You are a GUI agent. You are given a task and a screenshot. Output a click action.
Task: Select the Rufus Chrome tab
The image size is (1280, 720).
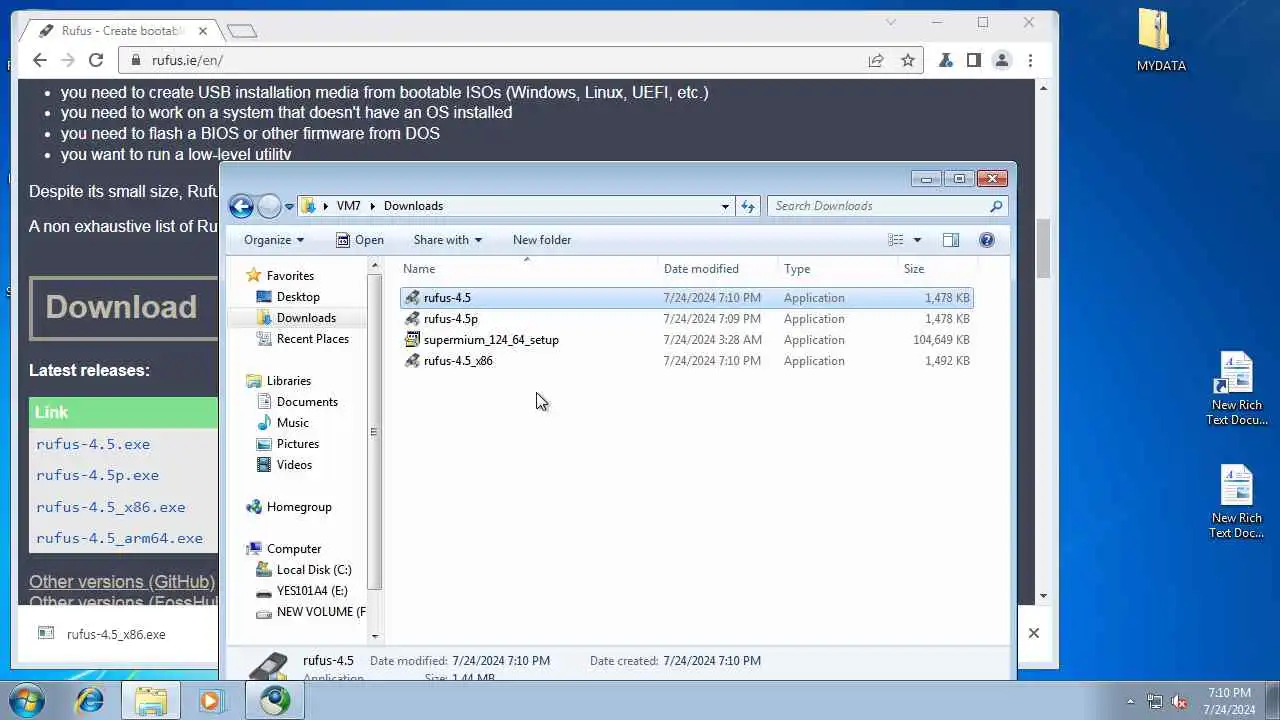pyautogui.click(x=122, y=31)
